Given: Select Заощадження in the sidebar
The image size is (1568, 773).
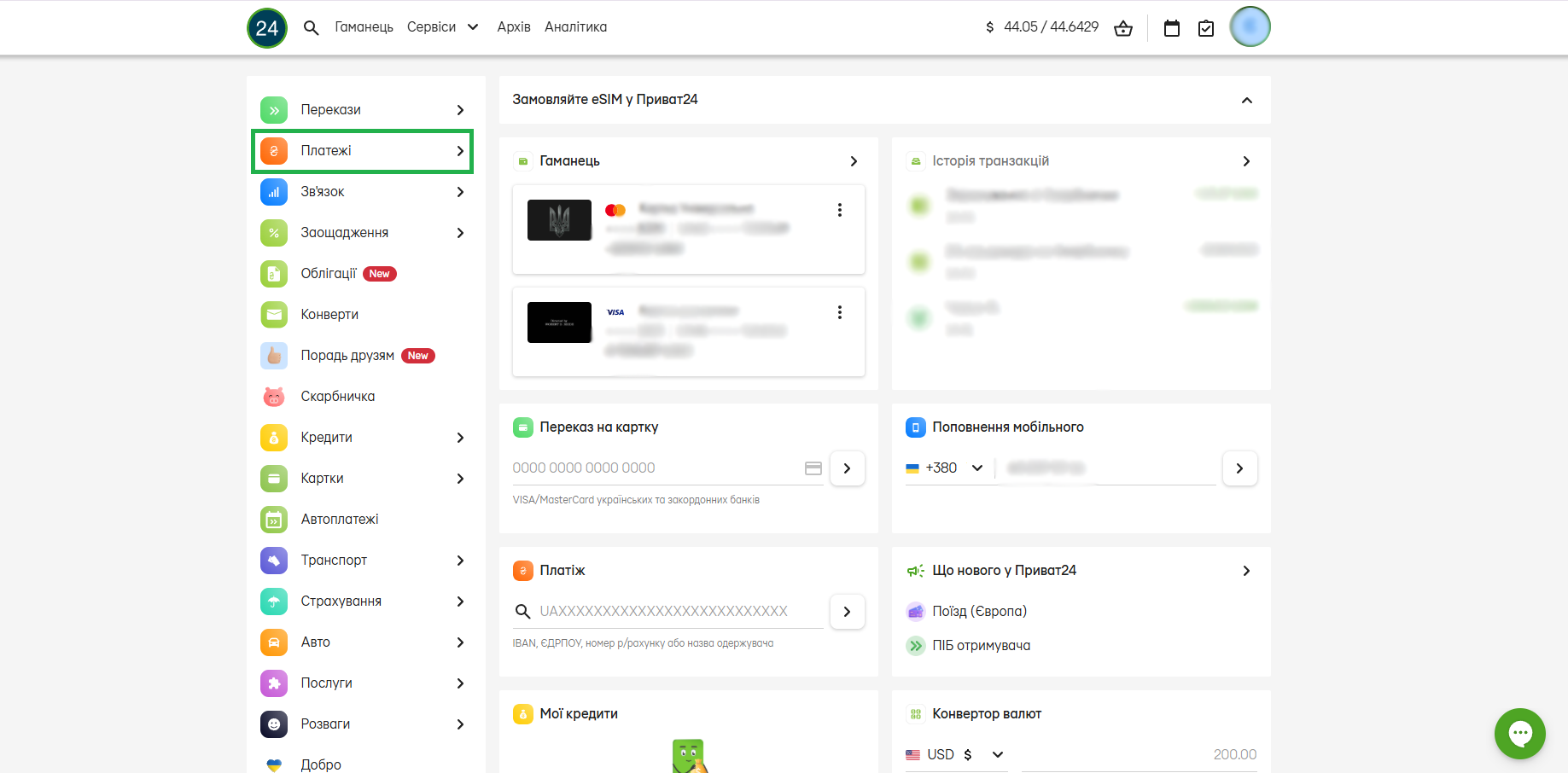Looking at the screenshot, I should click(363, 233).
